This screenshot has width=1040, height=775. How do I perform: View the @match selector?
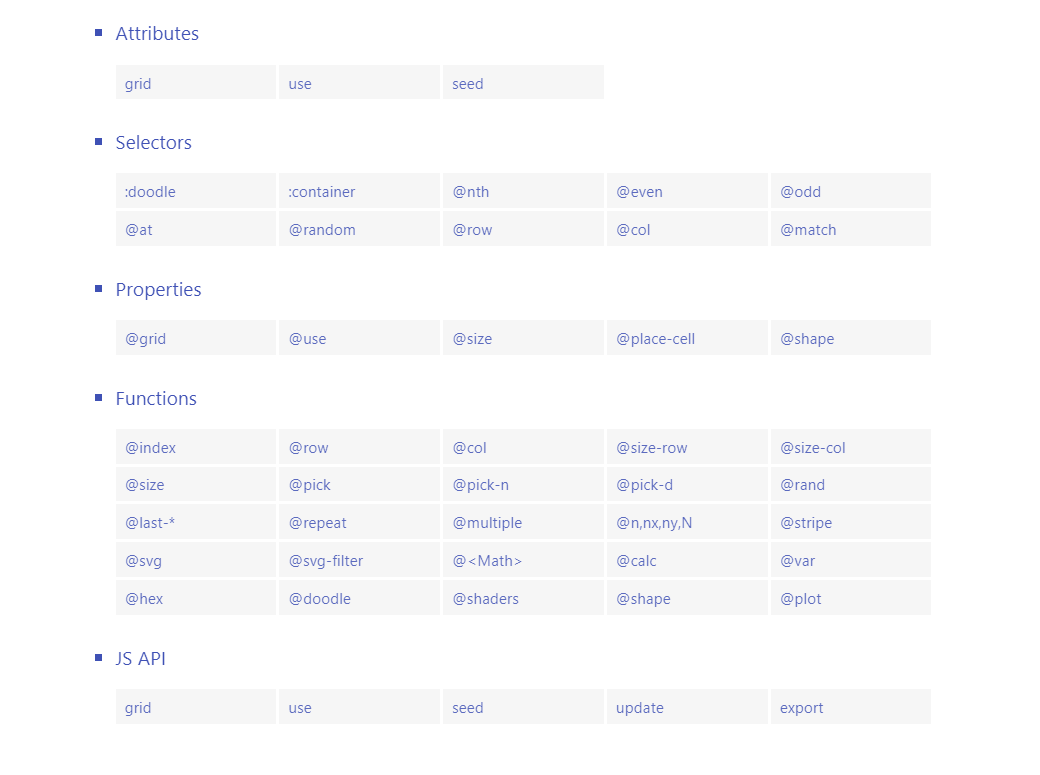pos(851,228)
